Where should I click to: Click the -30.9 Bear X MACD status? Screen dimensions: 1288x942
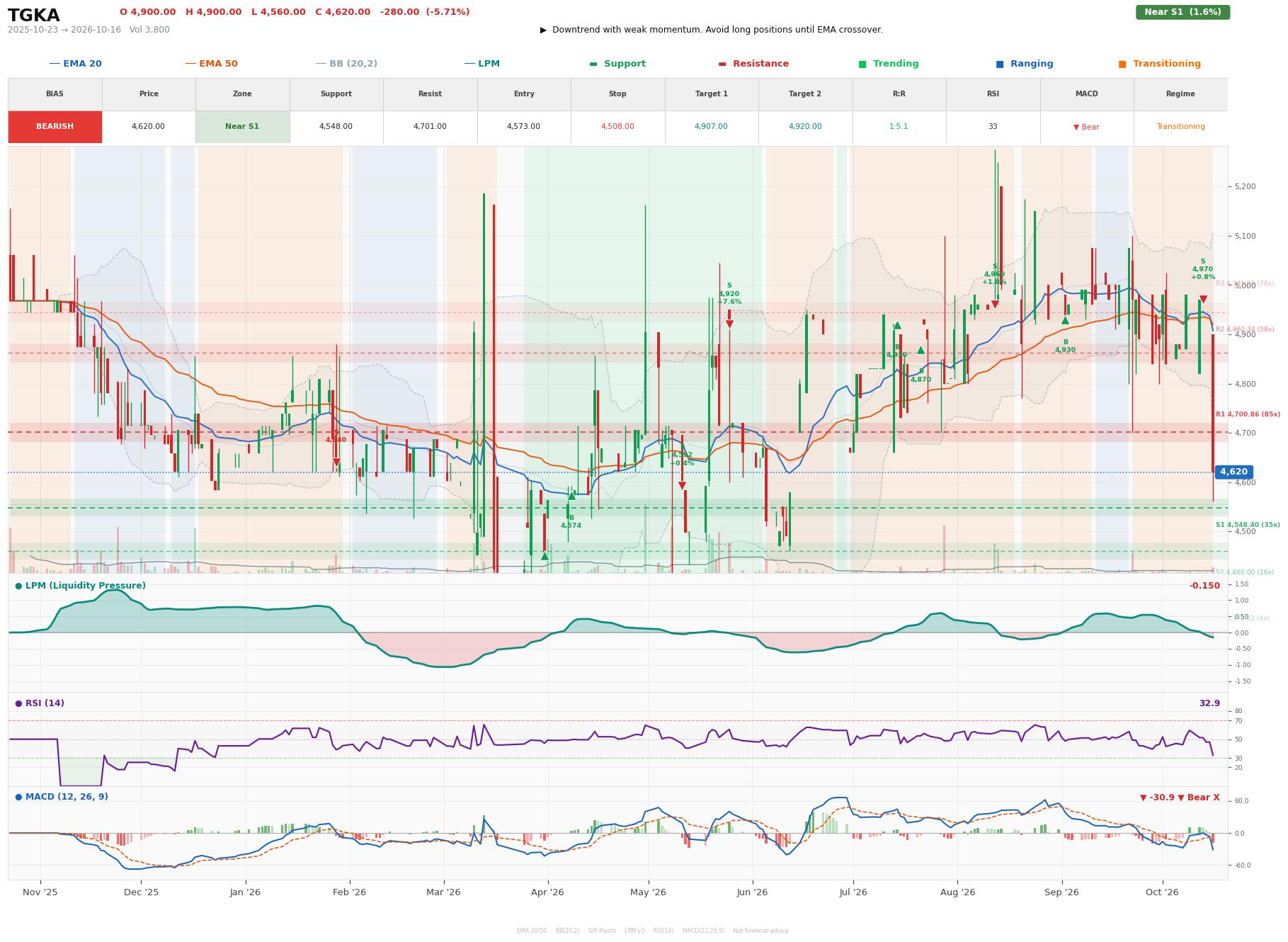click(1180, 798)
